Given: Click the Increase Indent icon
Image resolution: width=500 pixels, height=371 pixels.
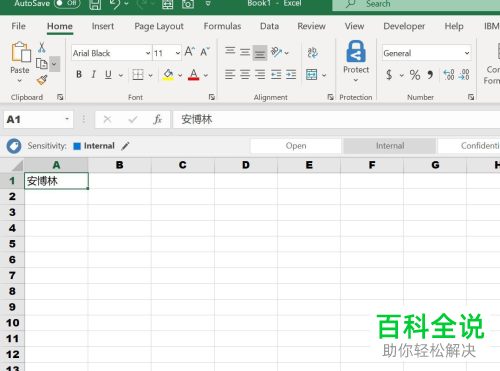Looking at the screenshot, I should pyautogui.click(x=291, y=74).
